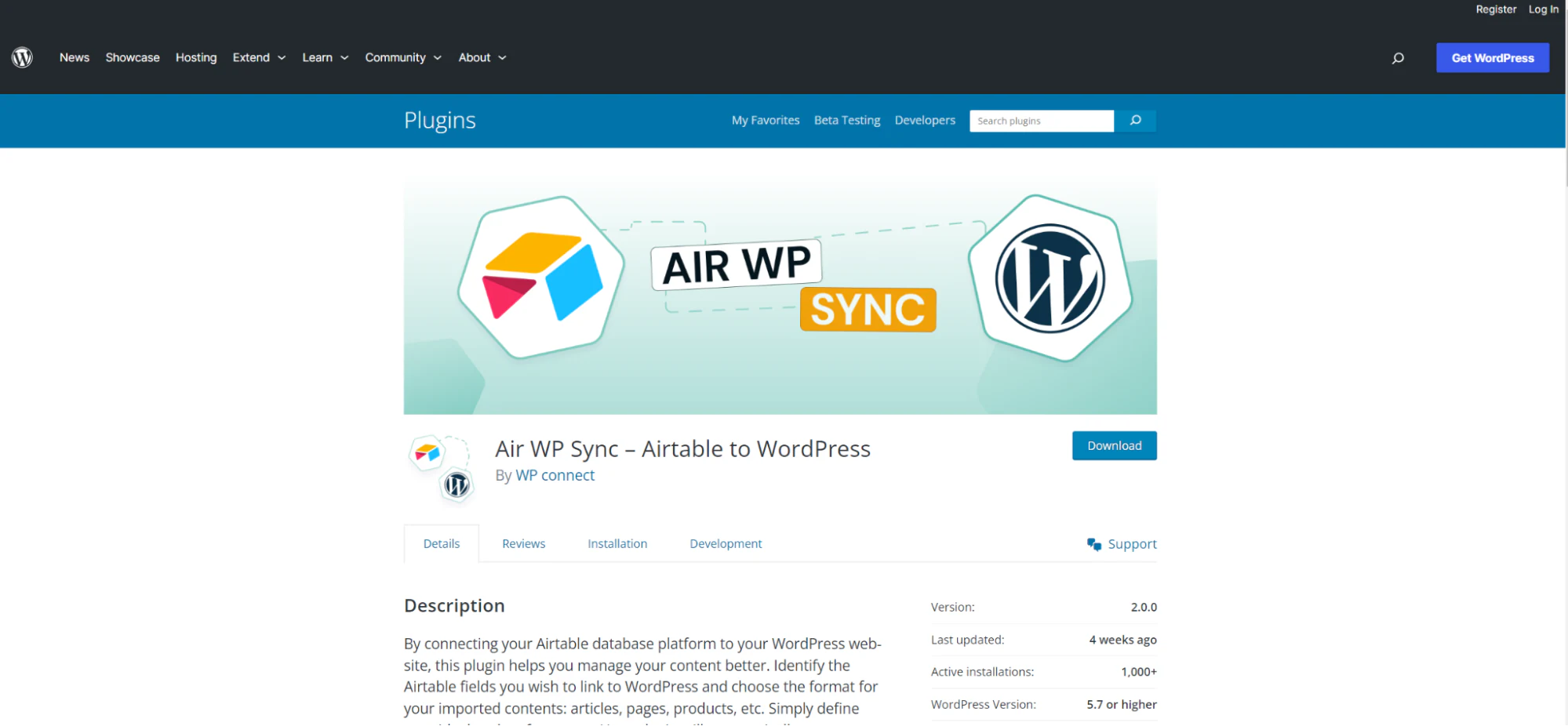The height and width of the screenshot is (726, 1568).
Task: Click the '4 weeks ago' last updated value
Action: [x=1122, y=640]
